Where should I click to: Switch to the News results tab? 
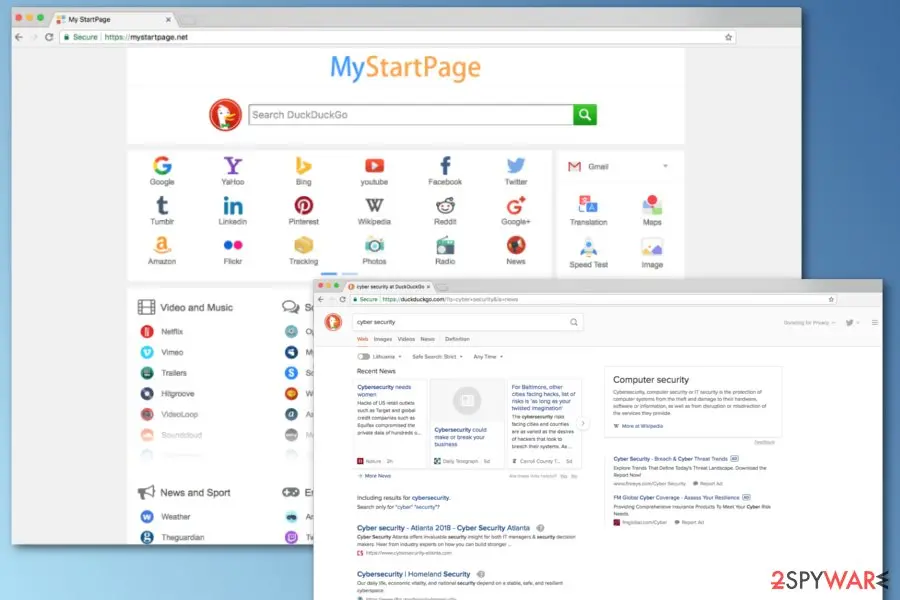(x=428, y=339)
